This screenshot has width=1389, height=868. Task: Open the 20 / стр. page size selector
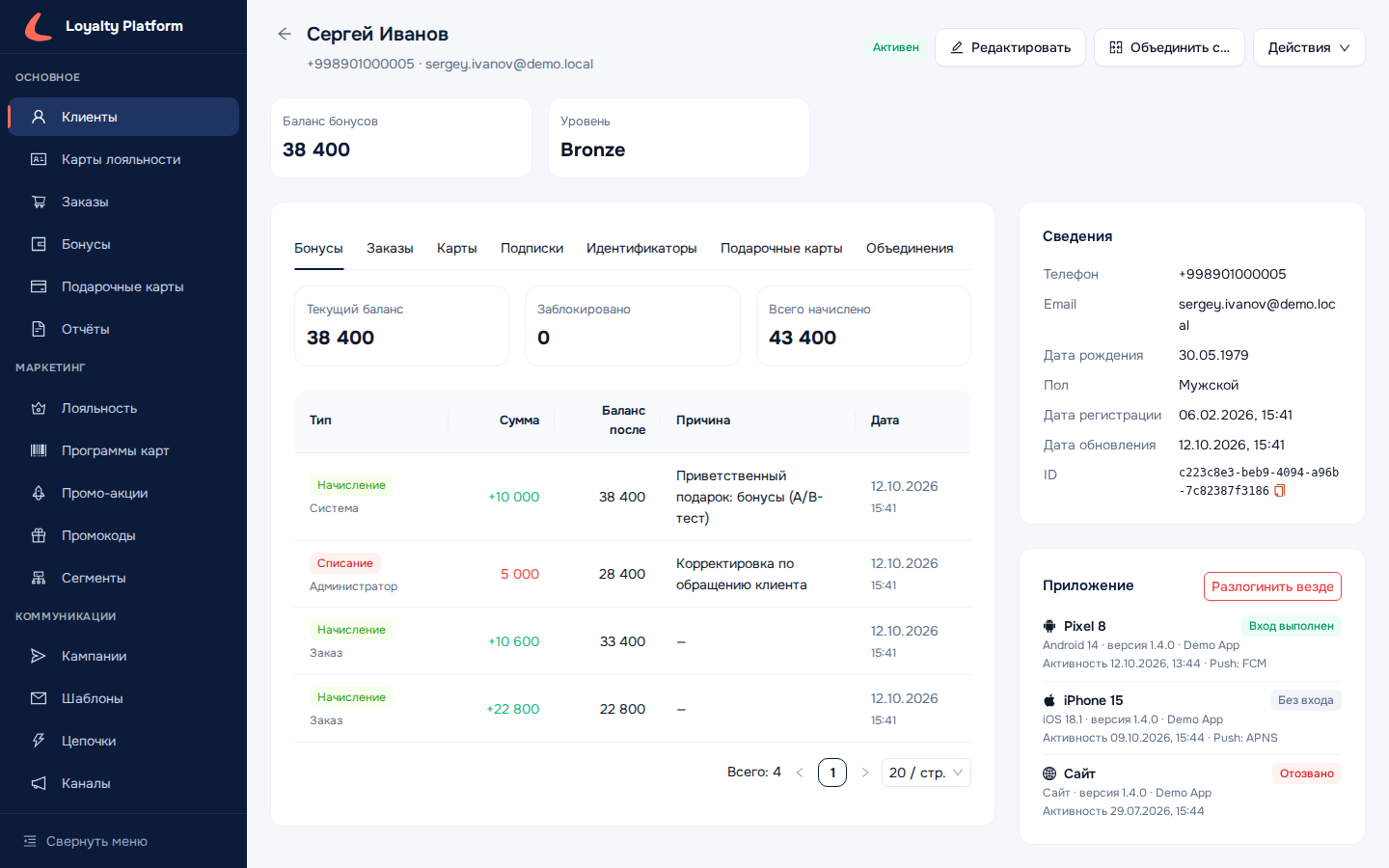point(926,773)
